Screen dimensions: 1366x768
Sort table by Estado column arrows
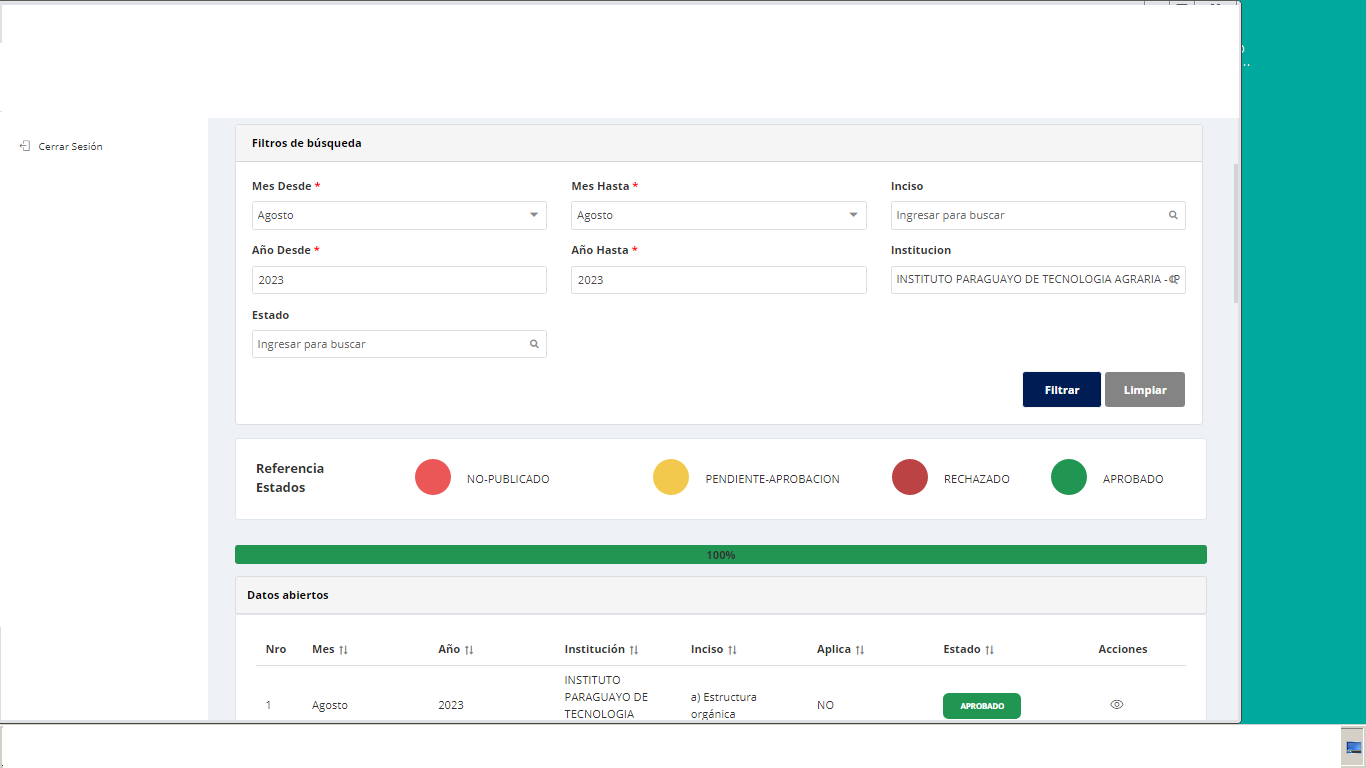click(990, 650)
